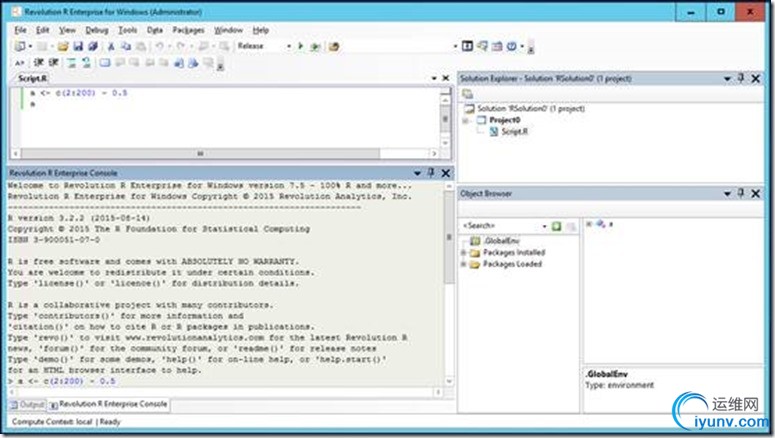
Task: Open the Debug menu
Action: [x=96, y=30]
